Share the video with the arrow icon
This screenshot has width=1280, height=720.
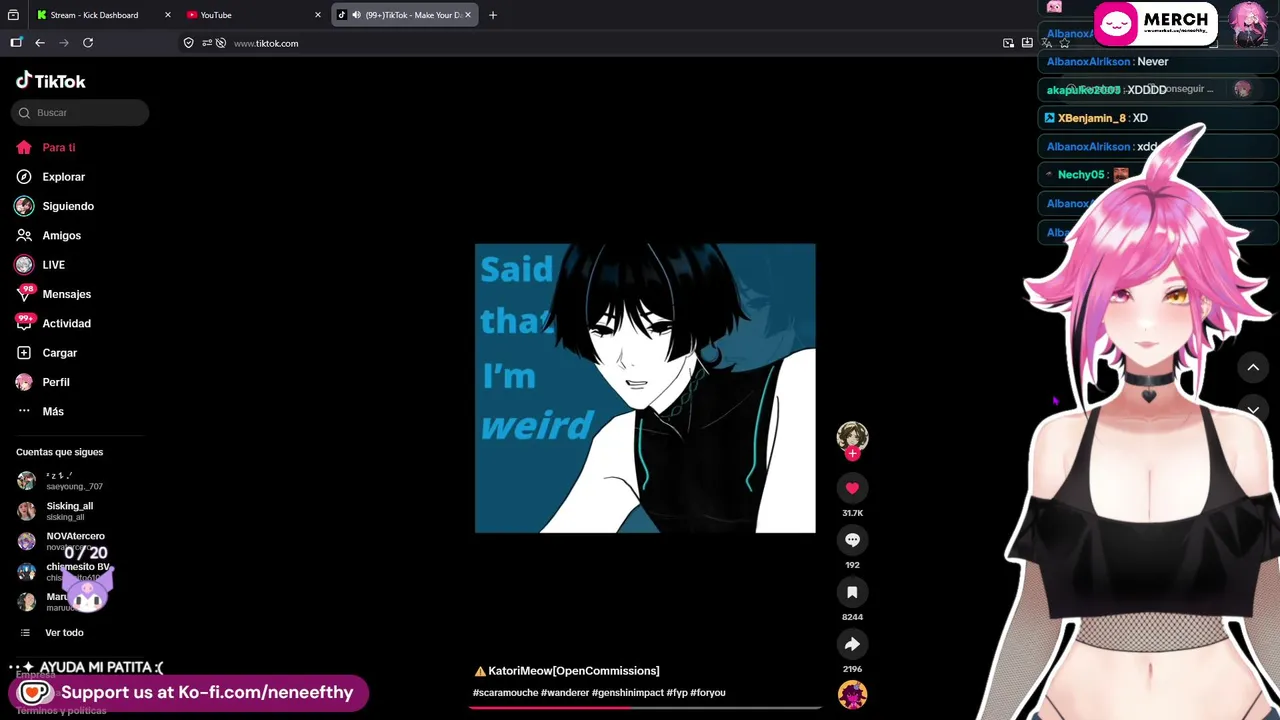coord(852,644)
